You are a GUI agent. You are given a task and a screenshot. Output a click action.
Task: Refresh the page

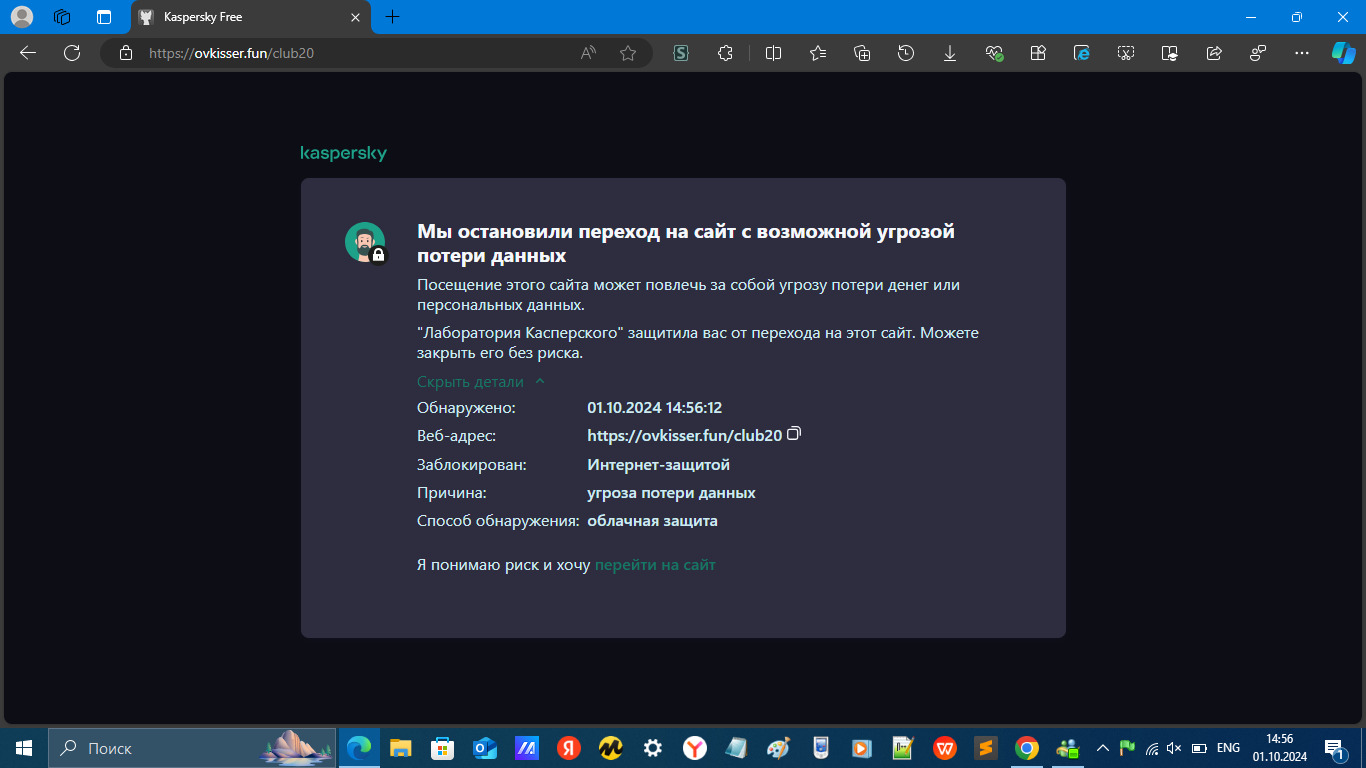pos(72,53)
